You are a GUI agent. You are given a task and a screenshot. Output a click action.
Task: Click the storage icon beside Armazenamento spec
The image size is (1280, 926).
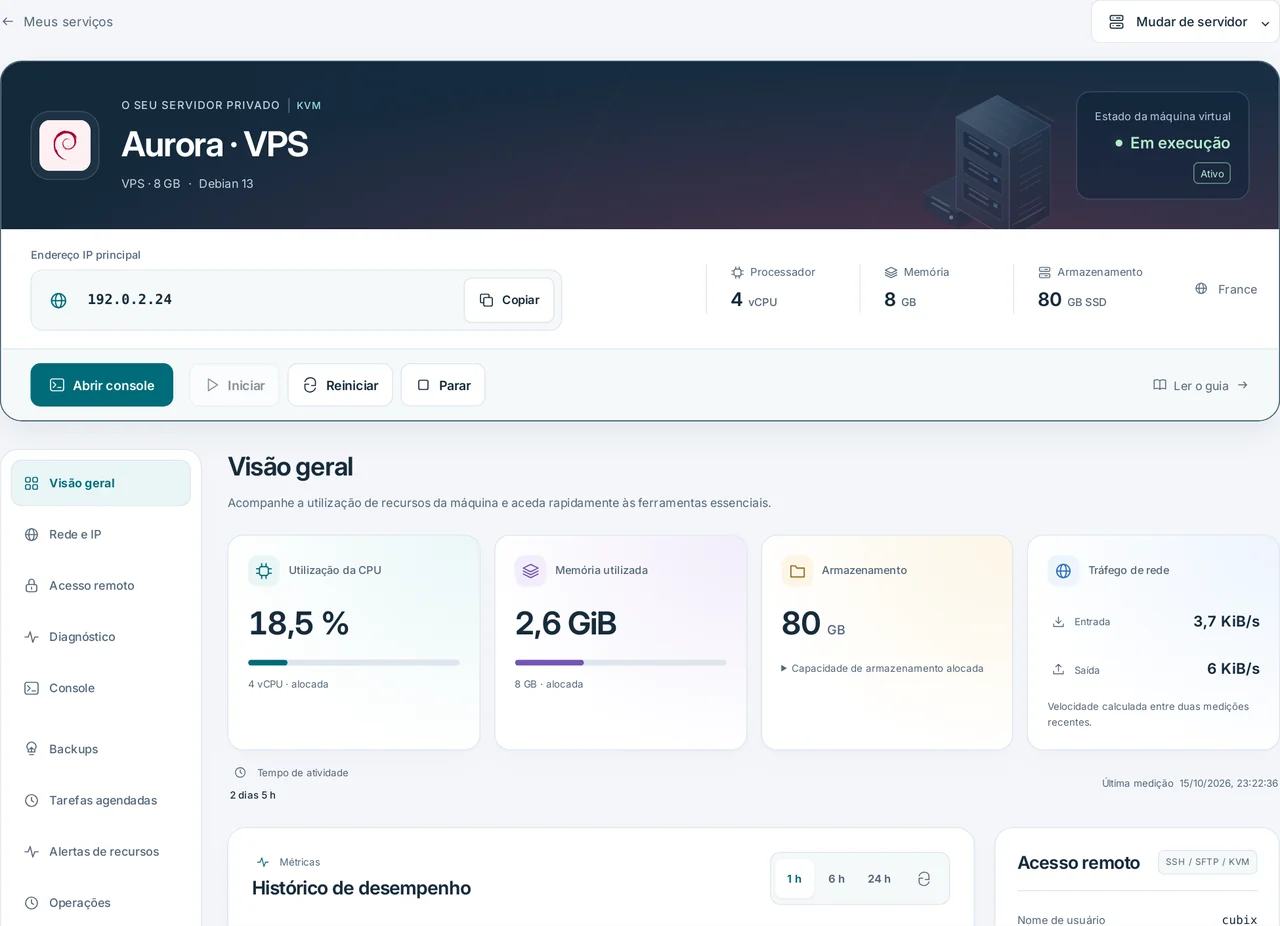pyautogui.click(x=1044, y=272)
